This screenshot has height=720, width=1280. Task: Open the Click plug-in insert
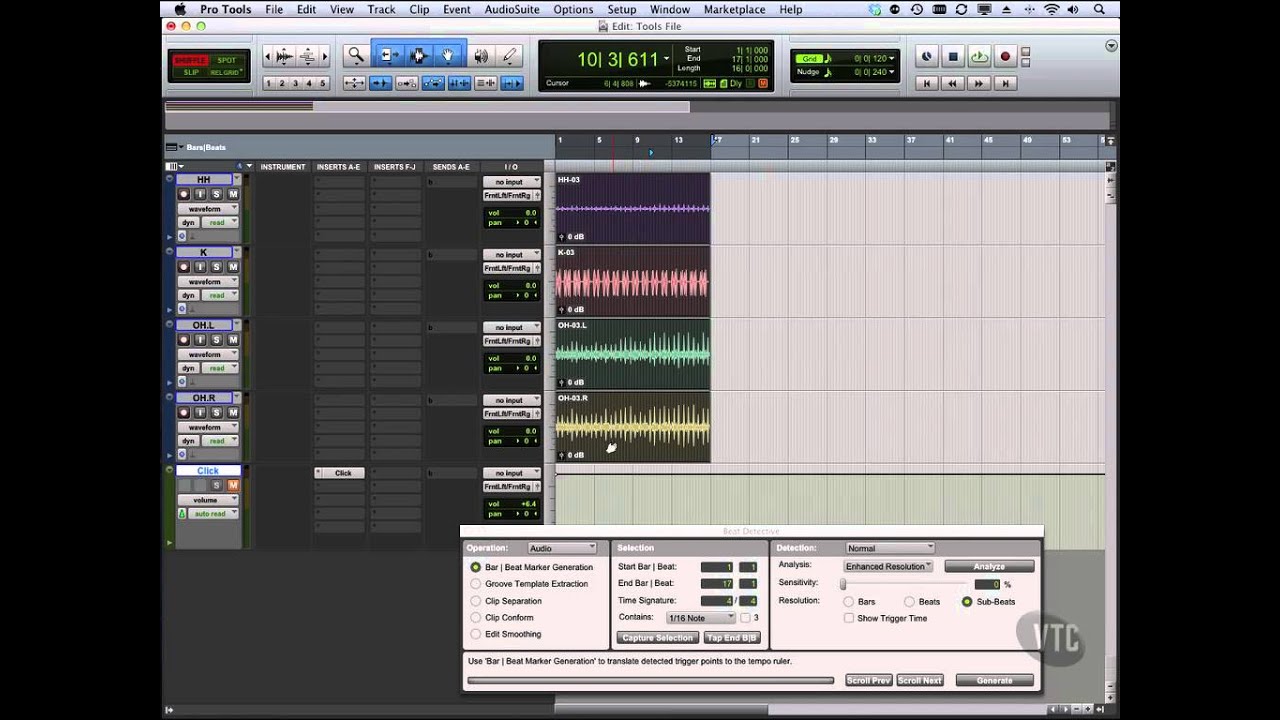(343, 473)
